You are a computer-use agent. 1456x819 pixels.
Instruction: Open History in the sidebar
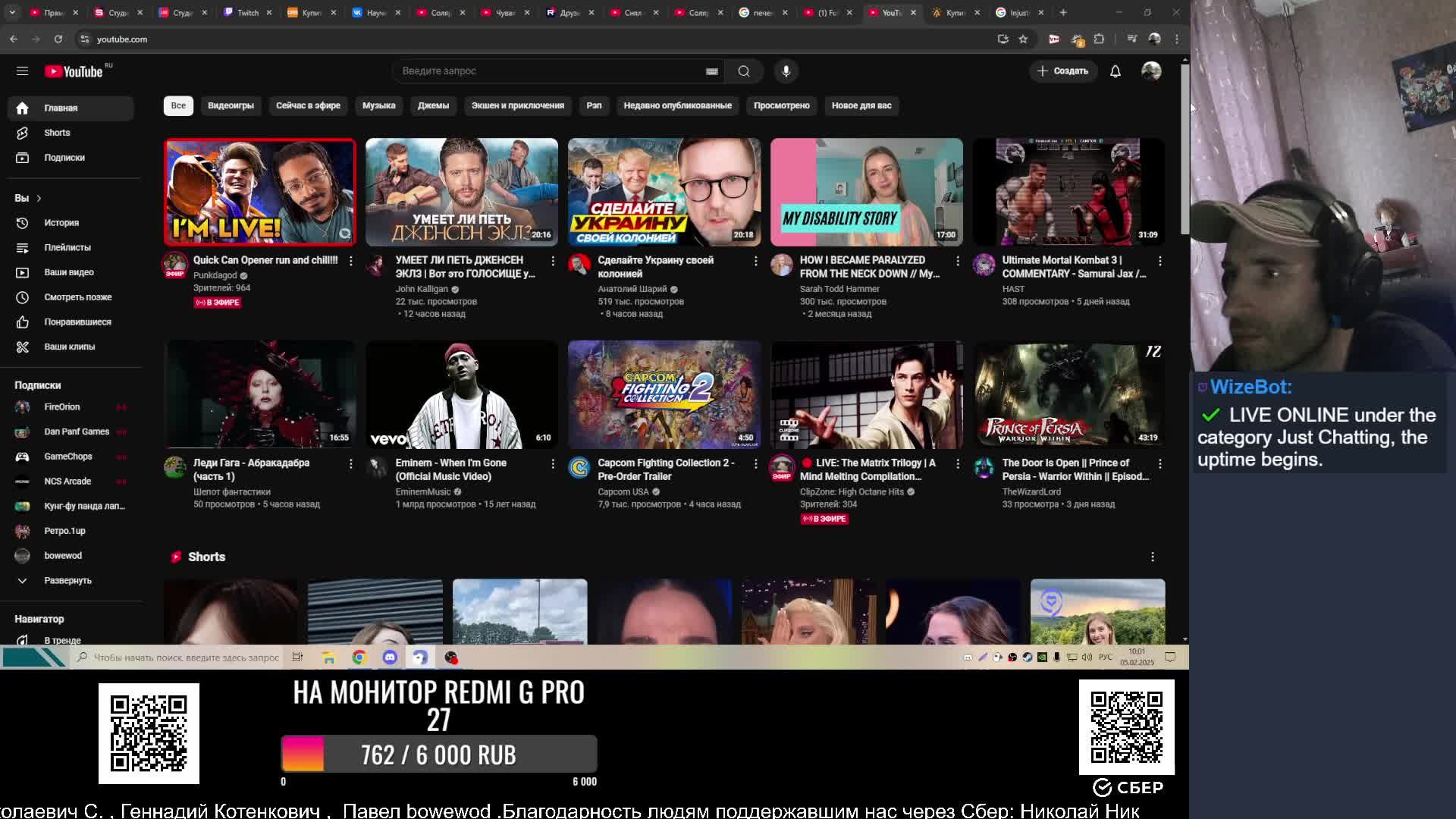(61, 223)
